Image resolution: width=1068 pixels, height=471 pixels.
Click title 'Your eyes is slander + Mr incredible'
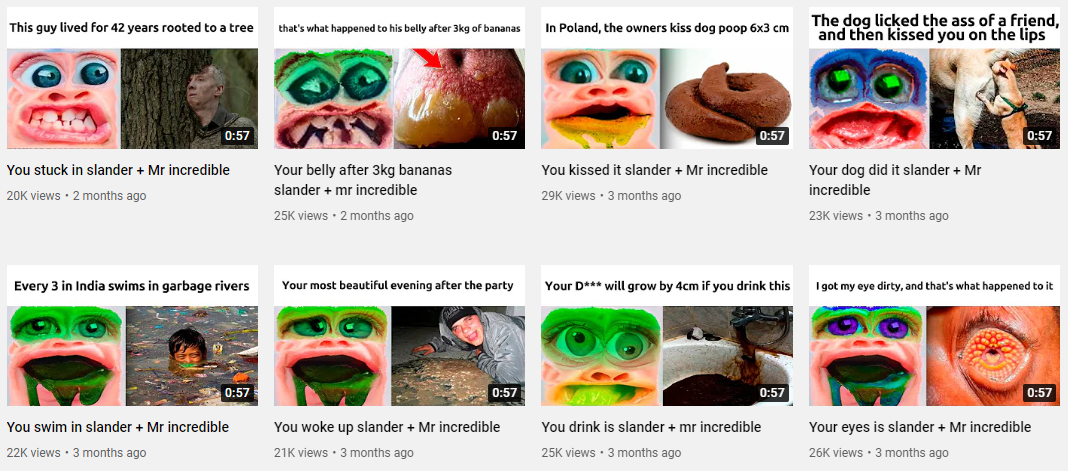point(920,427)
